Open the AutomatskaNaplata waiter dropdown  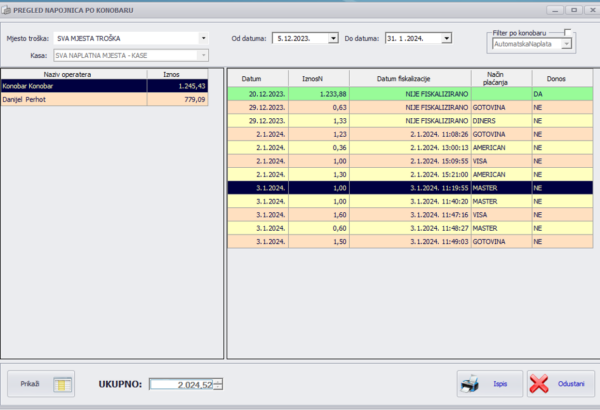566,44
